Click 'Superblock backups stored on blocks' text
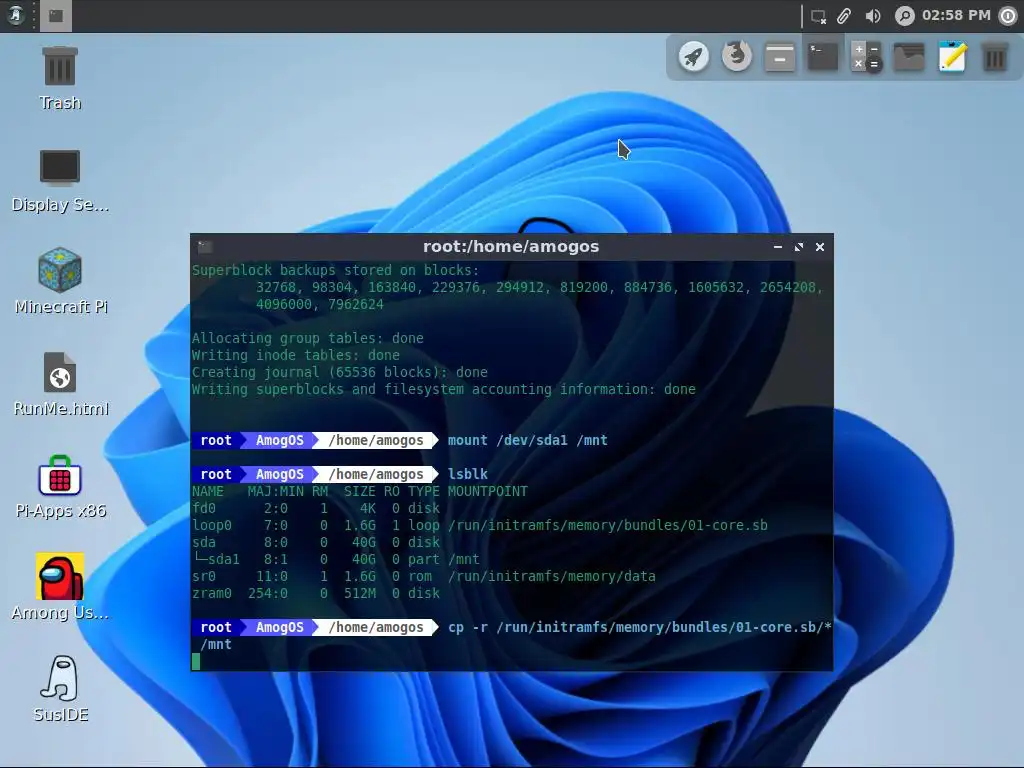The image size is (1024, 768). click(335, 270)
